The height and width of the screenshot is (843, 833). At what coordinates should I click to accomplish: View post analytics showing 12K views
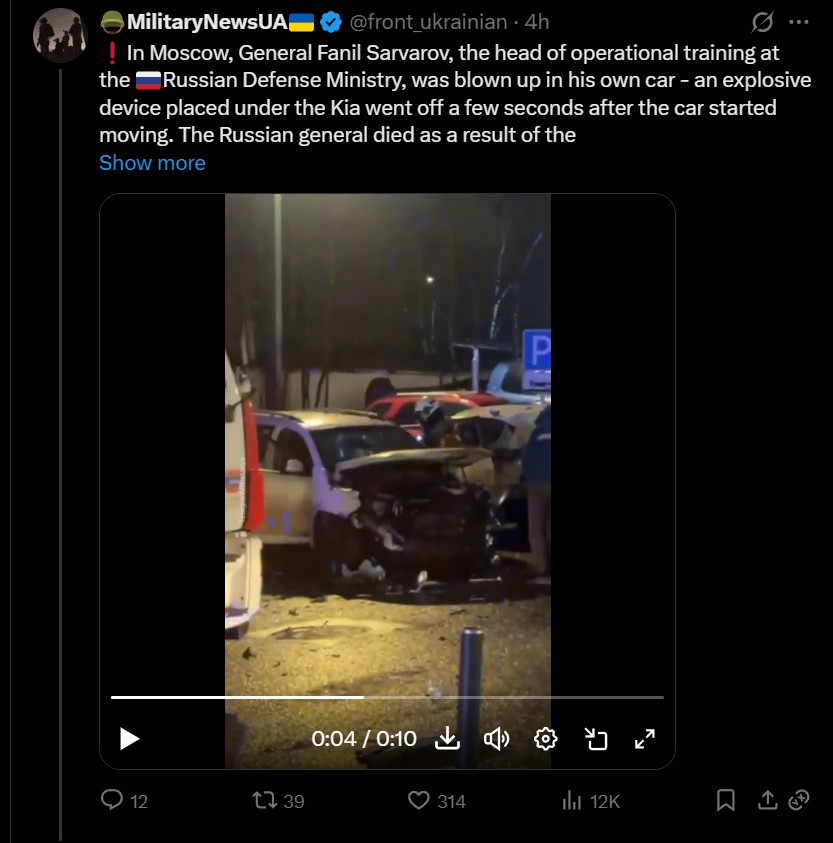[x=590, y=801]
